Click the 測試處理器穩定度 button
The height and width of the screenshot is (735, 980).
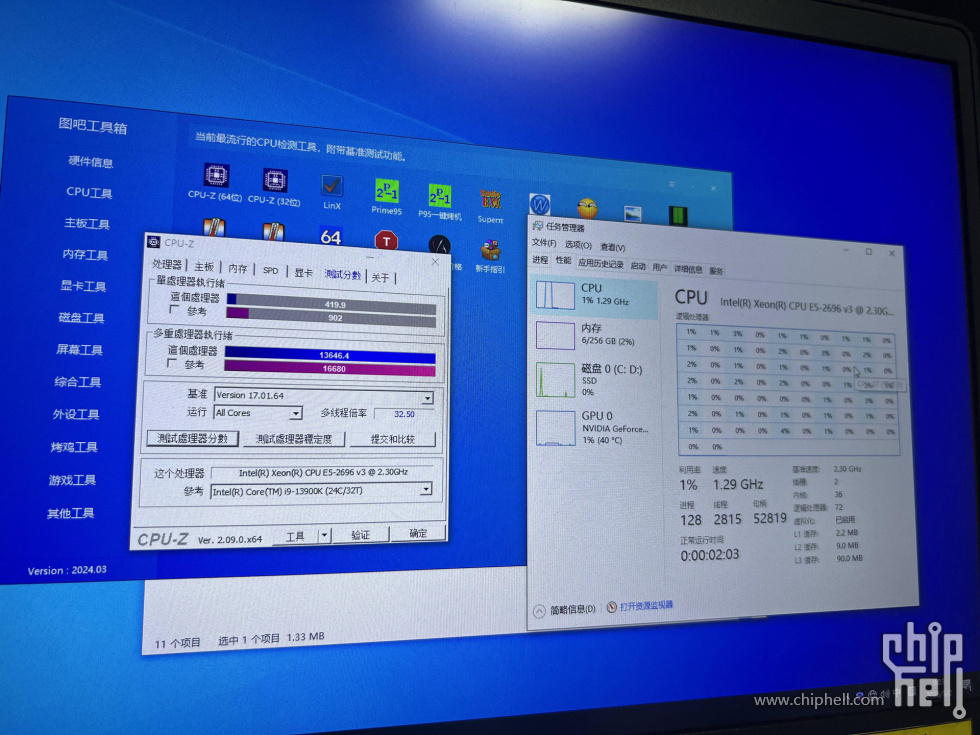(294, 439)
